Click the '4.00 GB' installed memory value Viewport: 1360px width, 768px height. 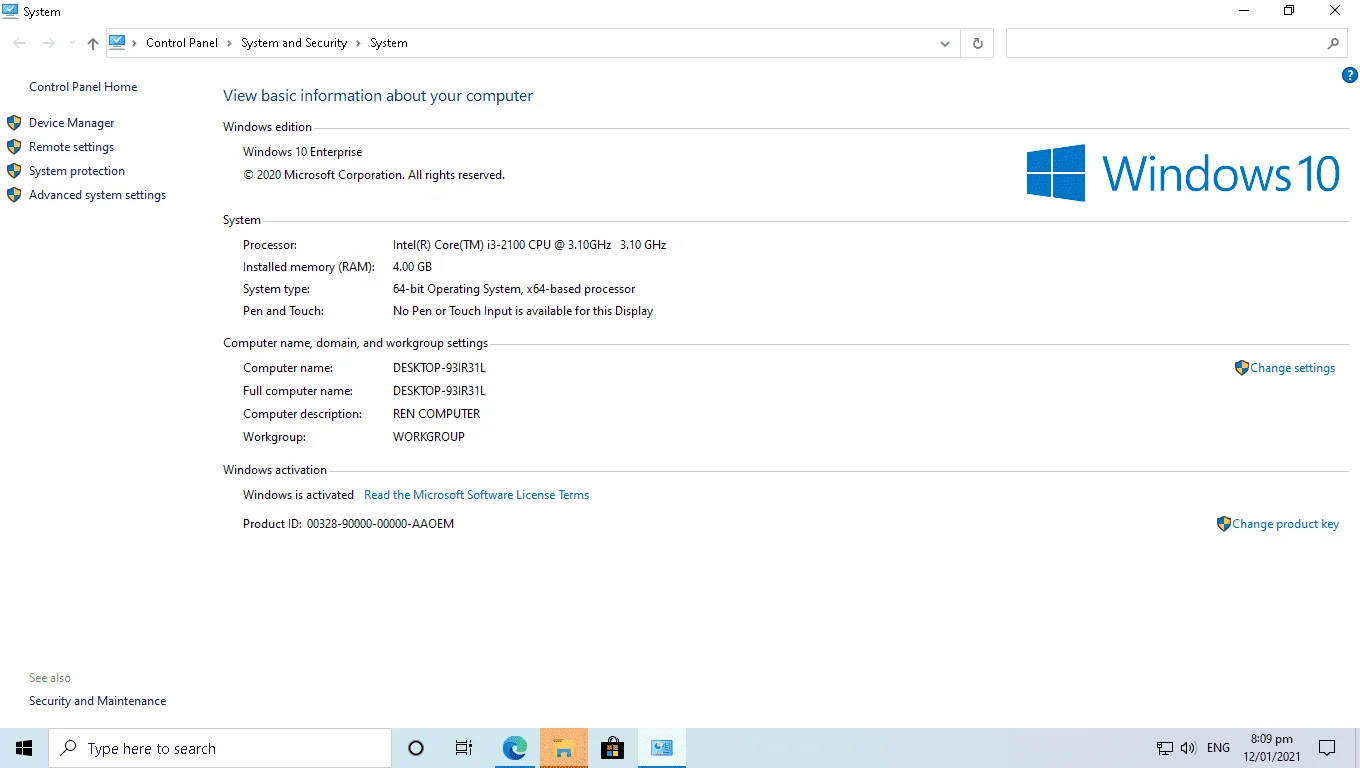412,267
